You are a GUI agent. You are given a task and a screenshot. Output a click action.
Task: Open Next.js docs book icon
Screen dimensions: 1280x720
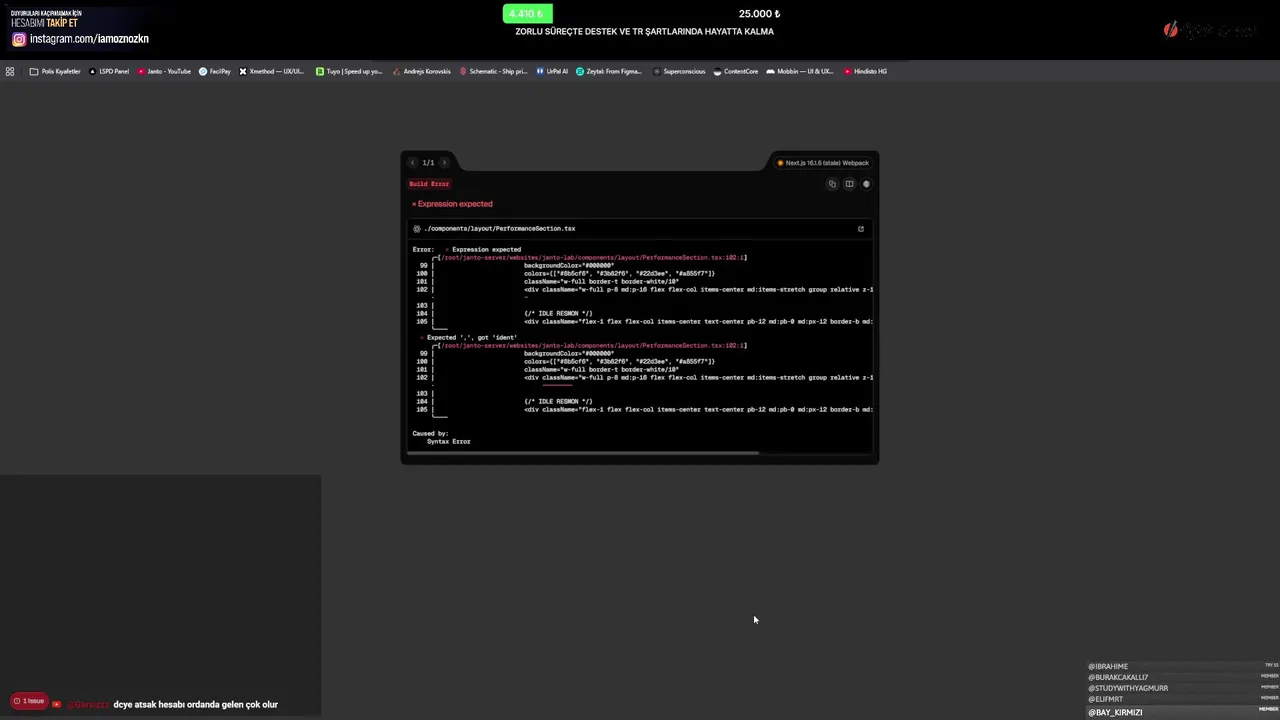(849, 184)
